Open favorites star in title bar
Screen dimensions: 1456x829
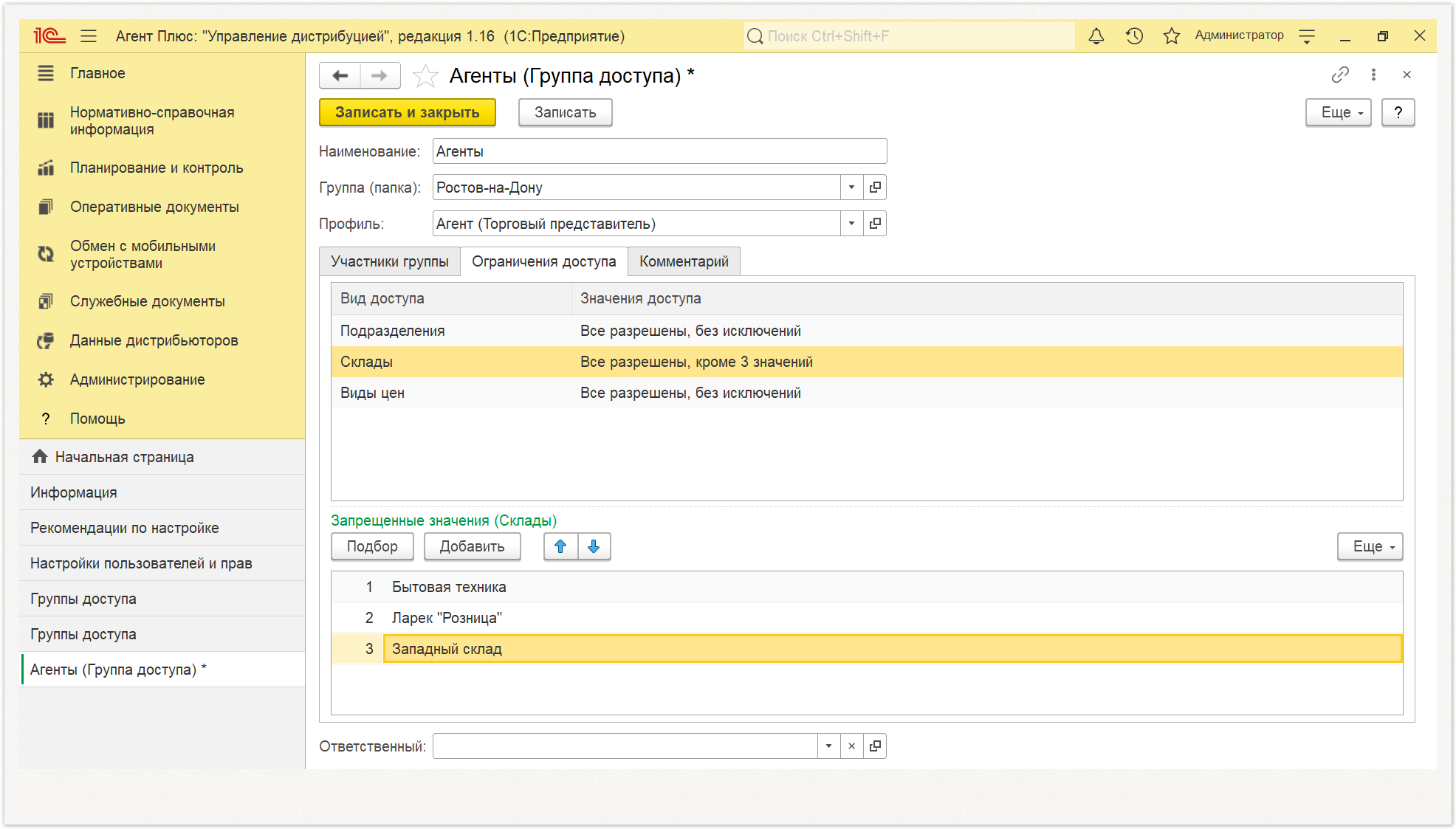pos(1172,35)
